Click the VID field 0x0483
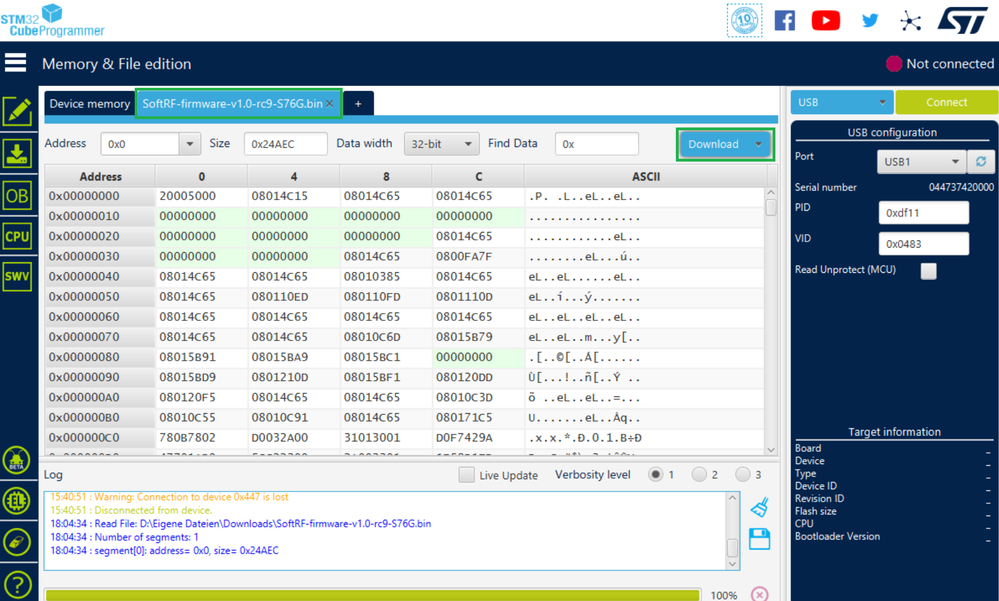Screen dimensions: 999x601 pyautogui.click(x=924, y=244)
